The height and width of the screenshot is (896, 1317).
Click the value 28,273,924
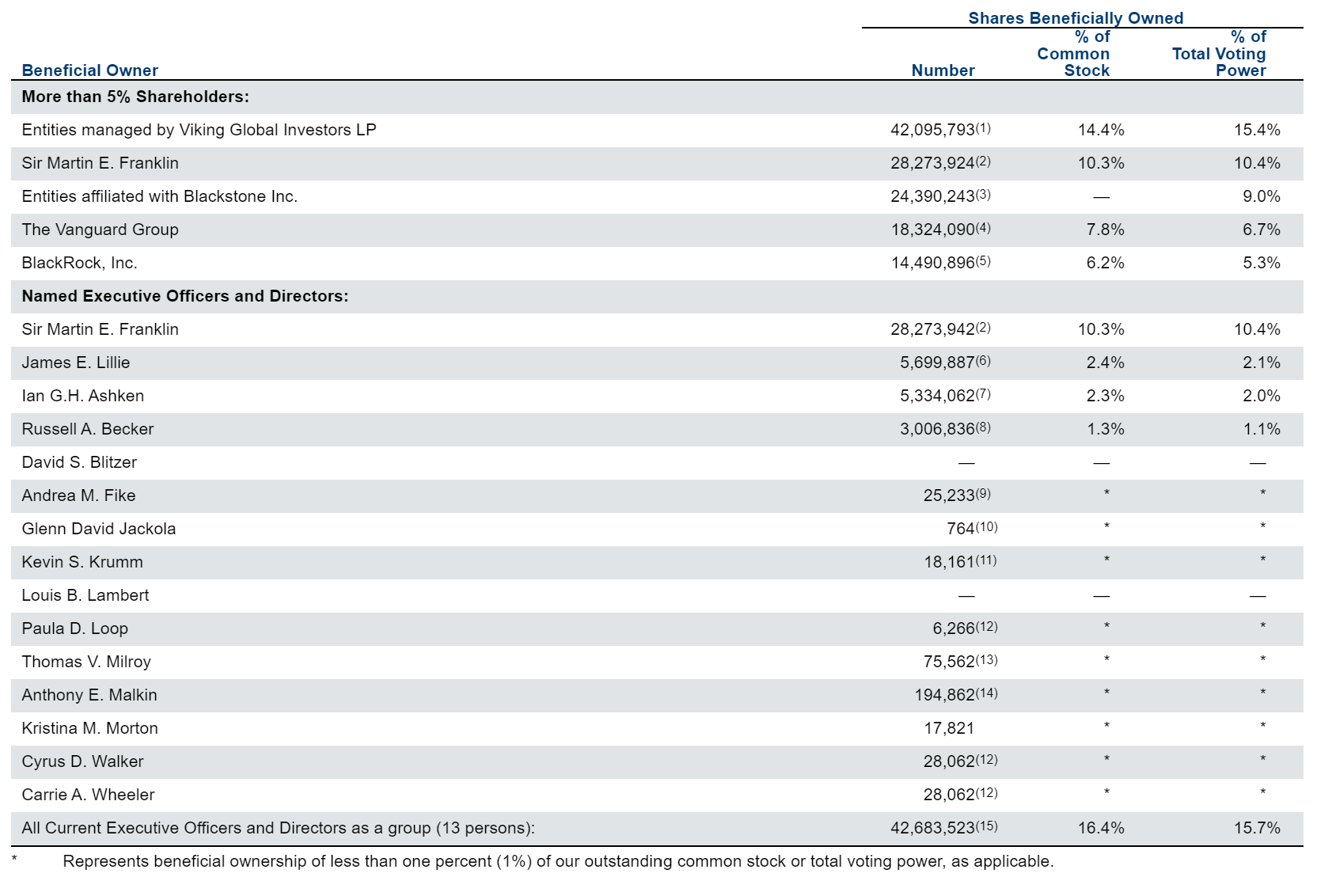click(932, 163)
